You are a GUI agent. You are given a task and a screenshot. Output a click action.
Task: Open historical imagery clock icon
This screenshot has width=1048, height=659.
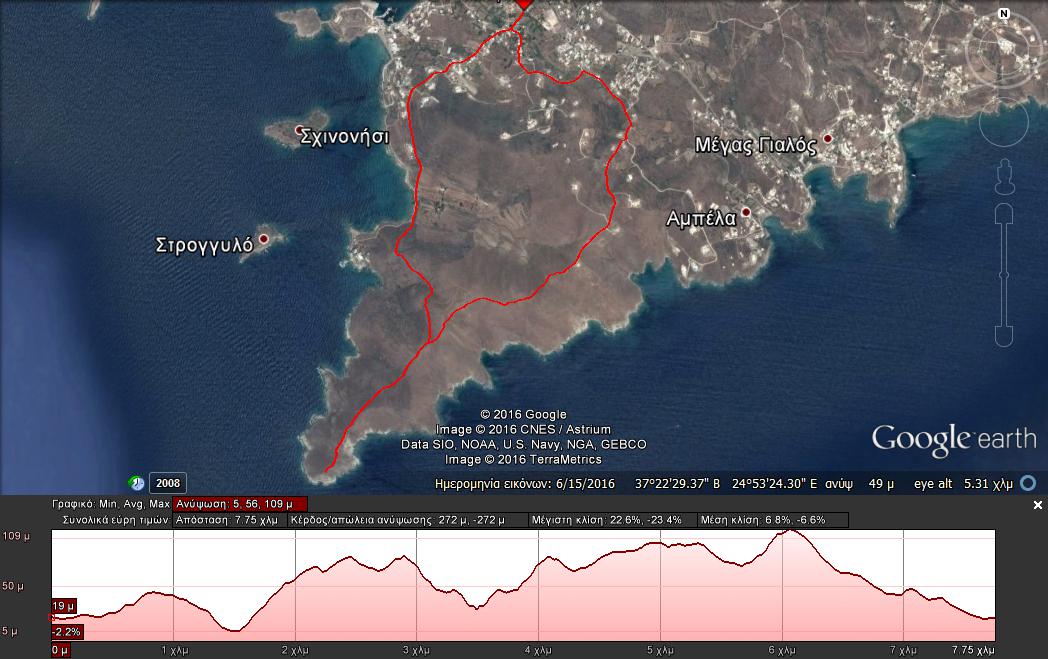click(136, 483)
